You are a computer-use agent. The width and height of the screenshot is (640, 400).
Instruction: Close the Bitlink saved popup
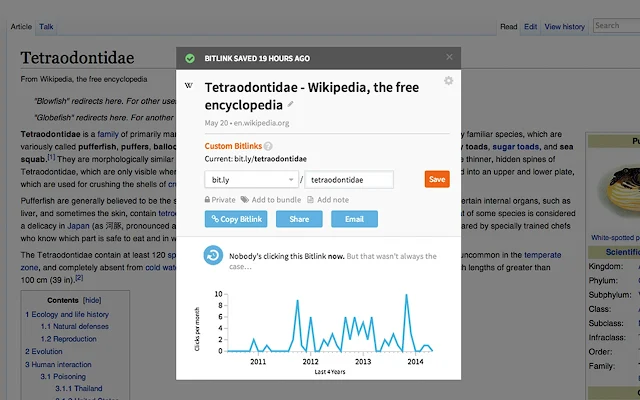(449, 58)
